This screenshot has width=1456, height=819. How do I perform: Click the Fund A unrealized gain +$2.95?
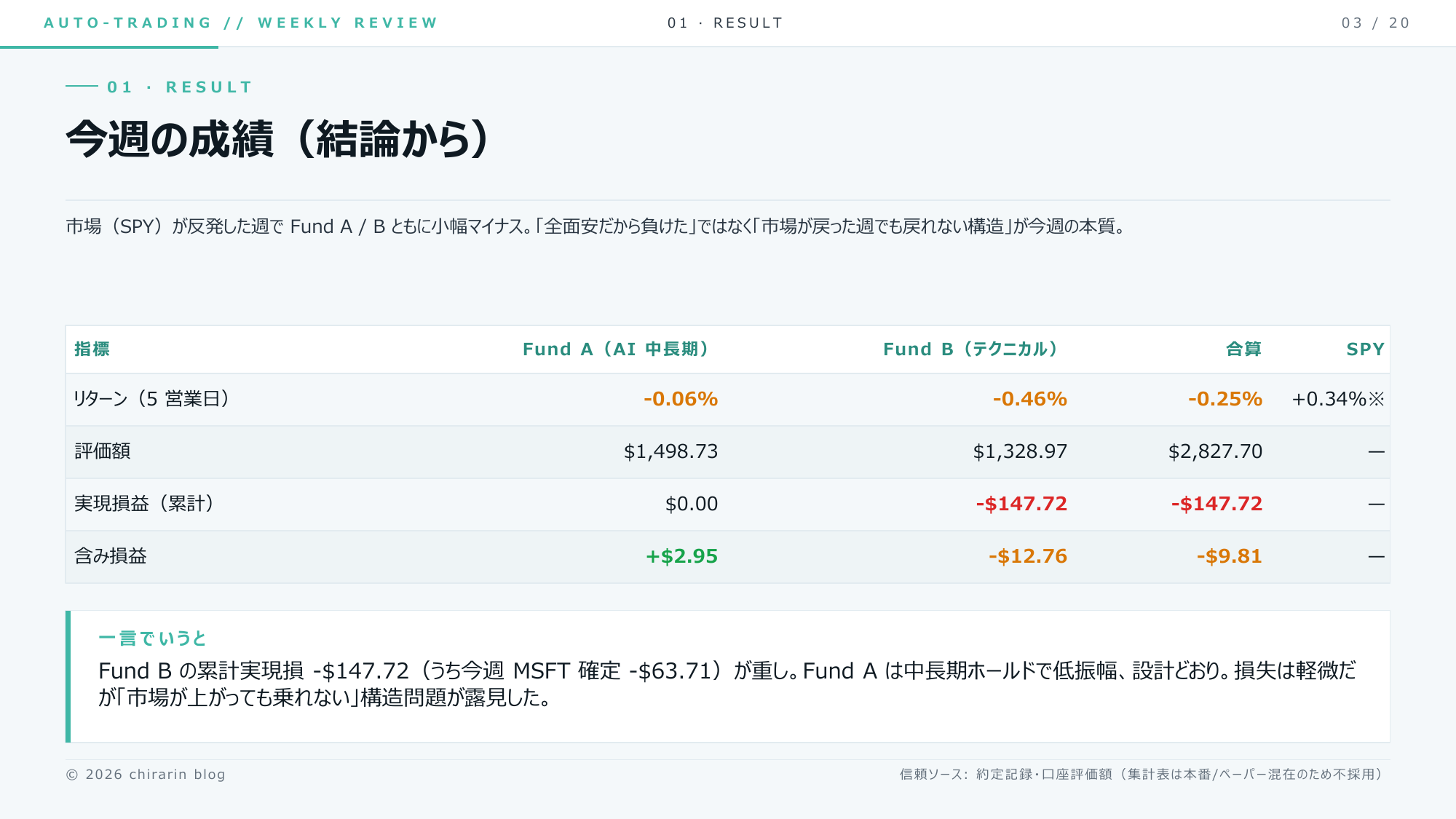682,556
